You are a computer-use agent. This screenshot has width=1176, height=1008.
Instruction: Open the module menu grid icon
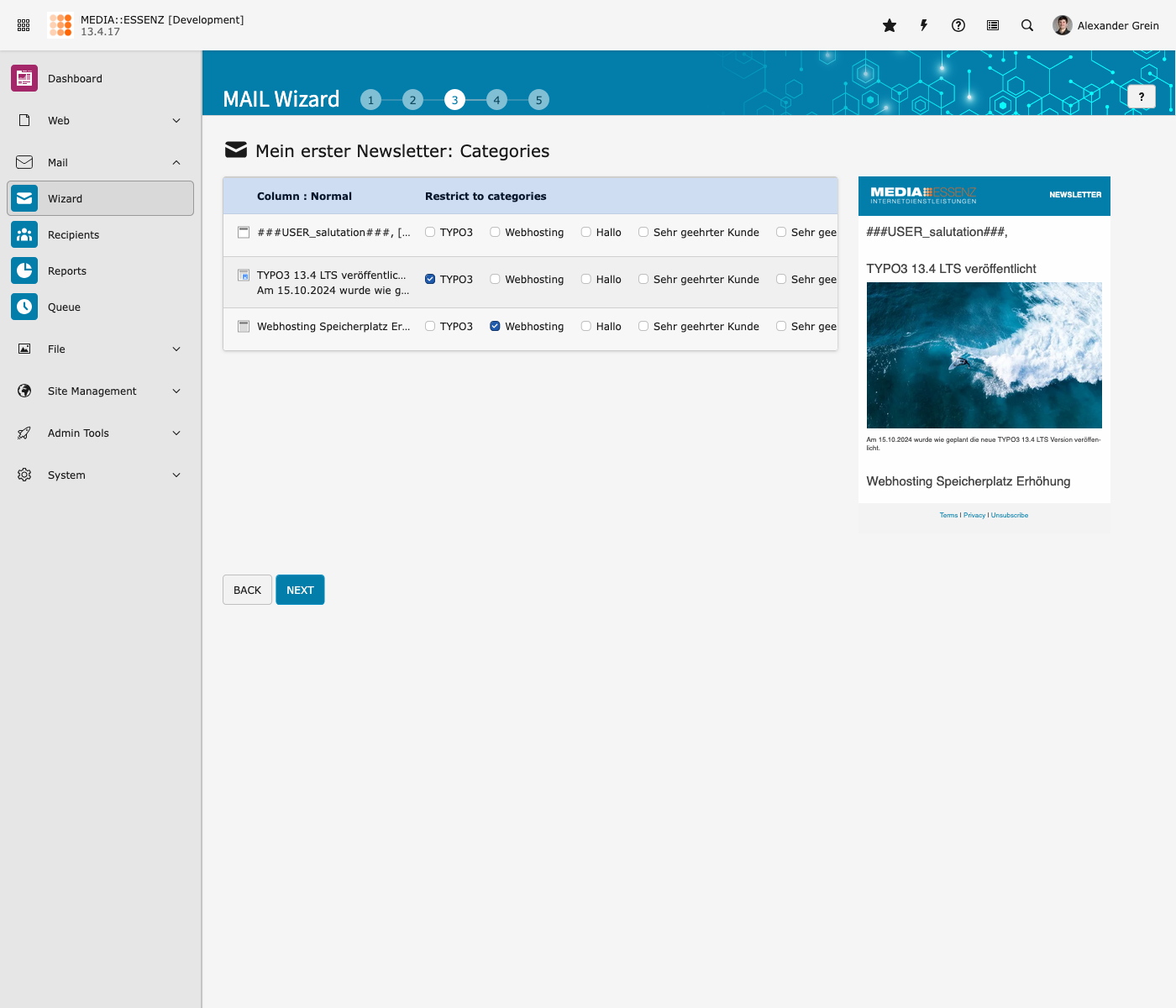coord(24,25)
